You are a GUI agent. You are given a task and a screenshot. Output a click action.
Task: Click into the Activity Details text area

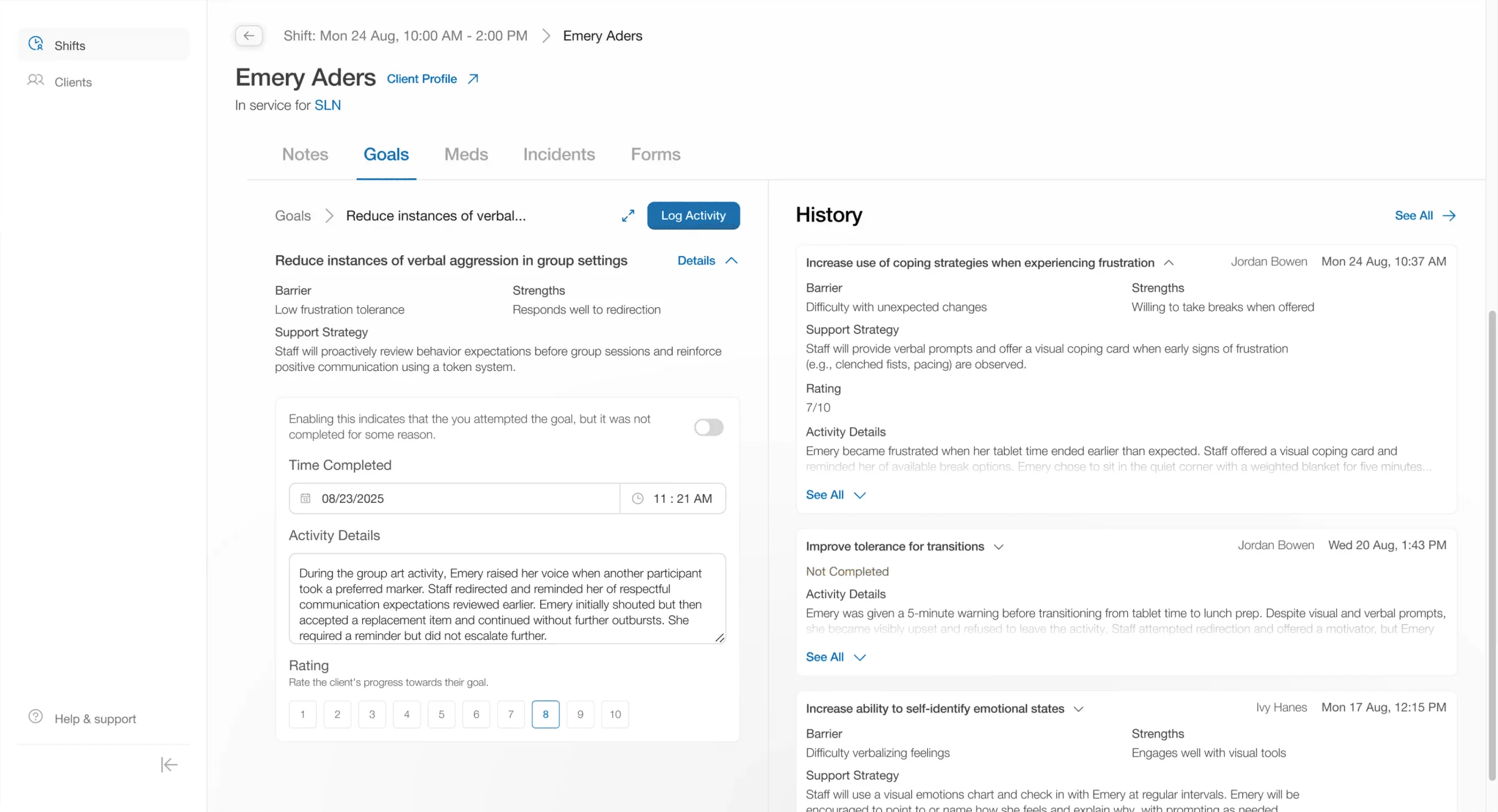point(507,599)
